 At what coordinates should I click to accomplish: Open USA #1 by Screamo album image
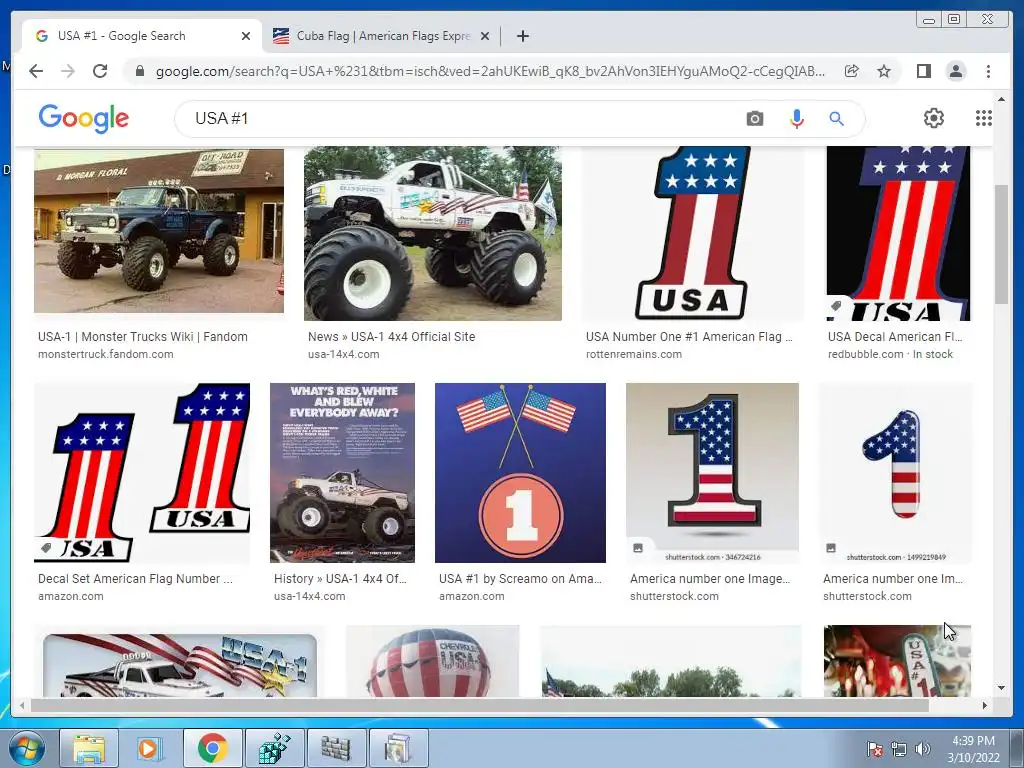point(520,473)
